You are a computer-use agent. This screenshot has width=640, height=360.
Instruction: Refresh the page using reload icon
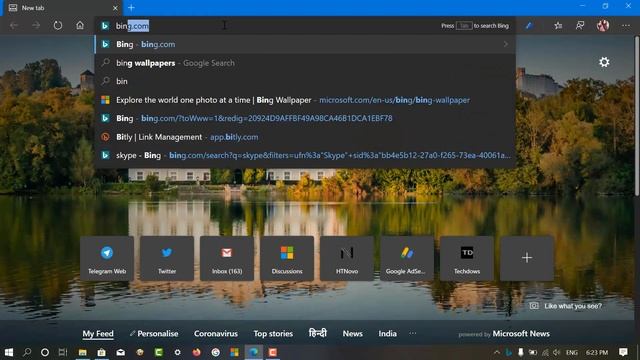click(x=58, y=25)
